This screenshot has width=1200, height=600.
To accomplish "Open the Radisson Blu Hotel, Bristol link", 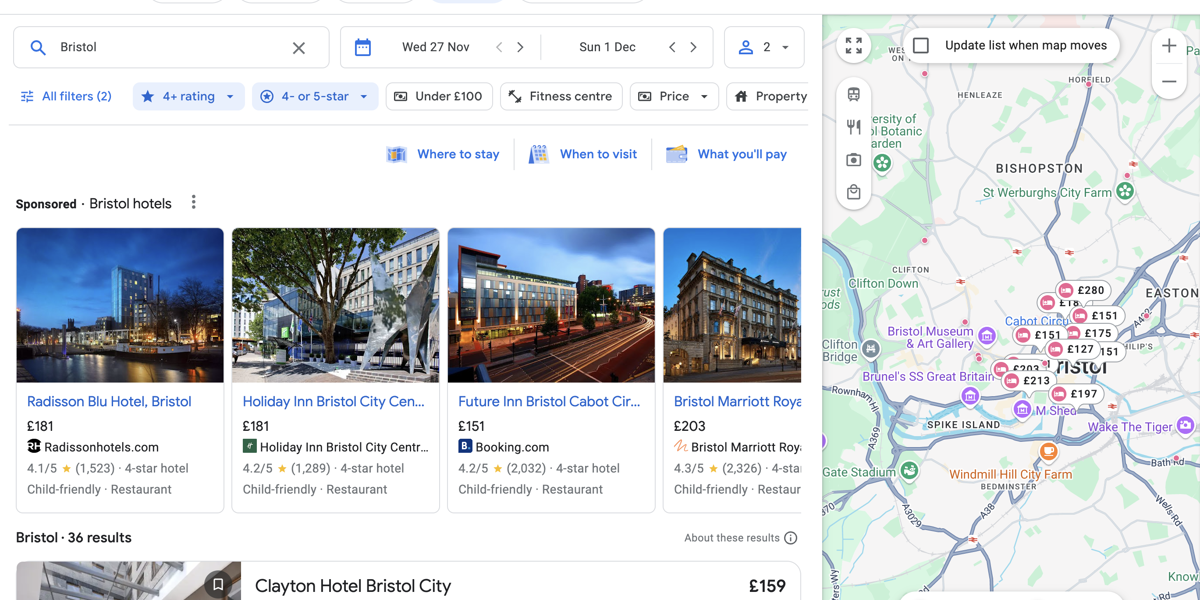I will pyautogui.click(x=108, y=401).
